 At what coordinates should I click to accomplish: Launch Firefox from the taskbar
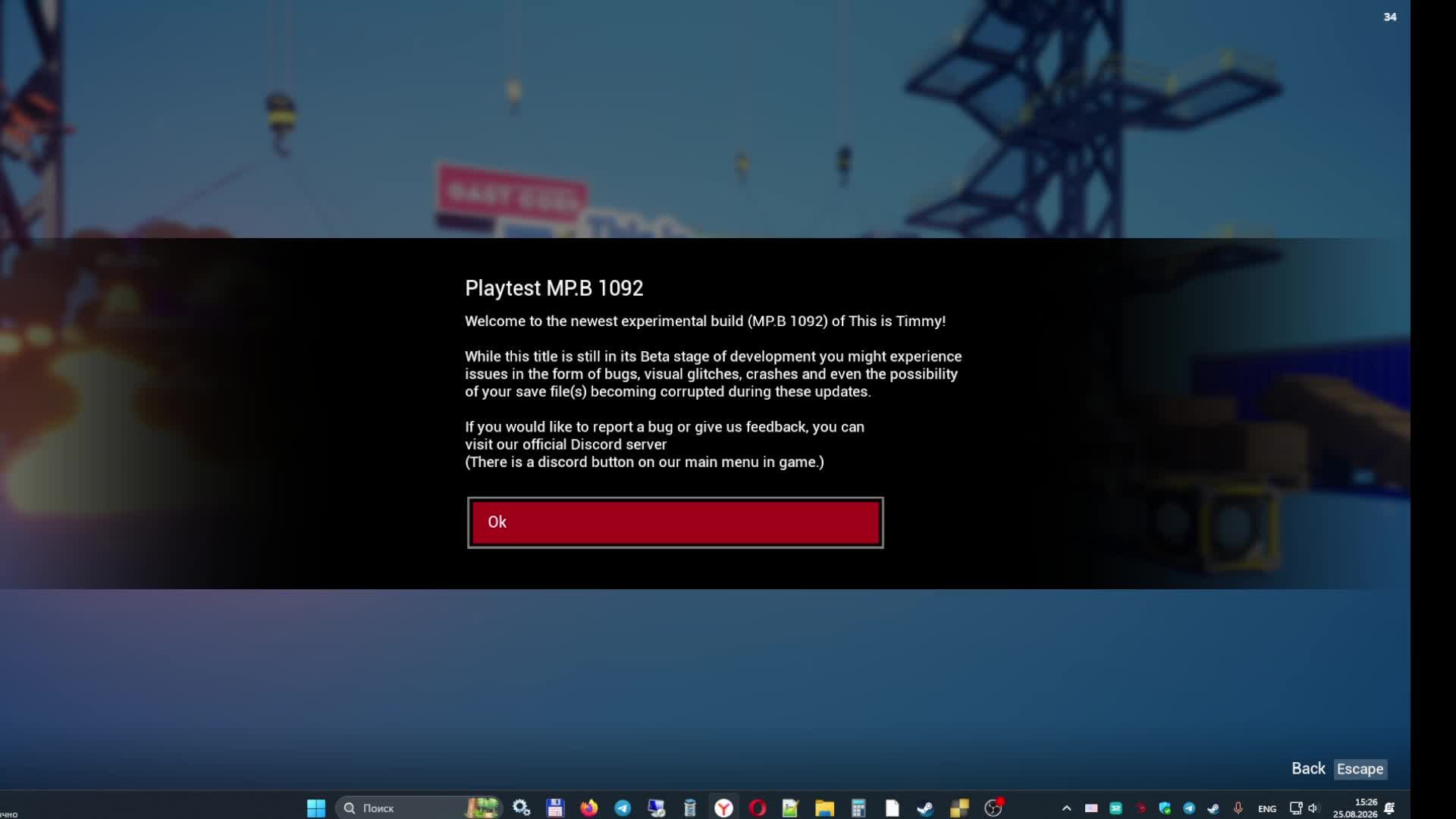pyautogui.click(x=589, y=808)
